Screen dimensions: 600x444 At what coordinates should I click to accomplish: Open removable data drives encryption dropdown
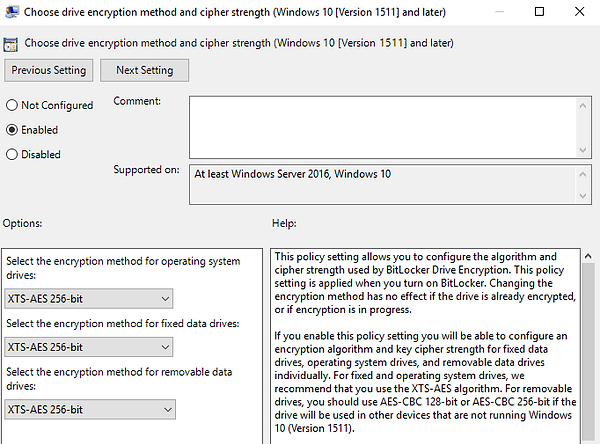click(x=90, y=410)
